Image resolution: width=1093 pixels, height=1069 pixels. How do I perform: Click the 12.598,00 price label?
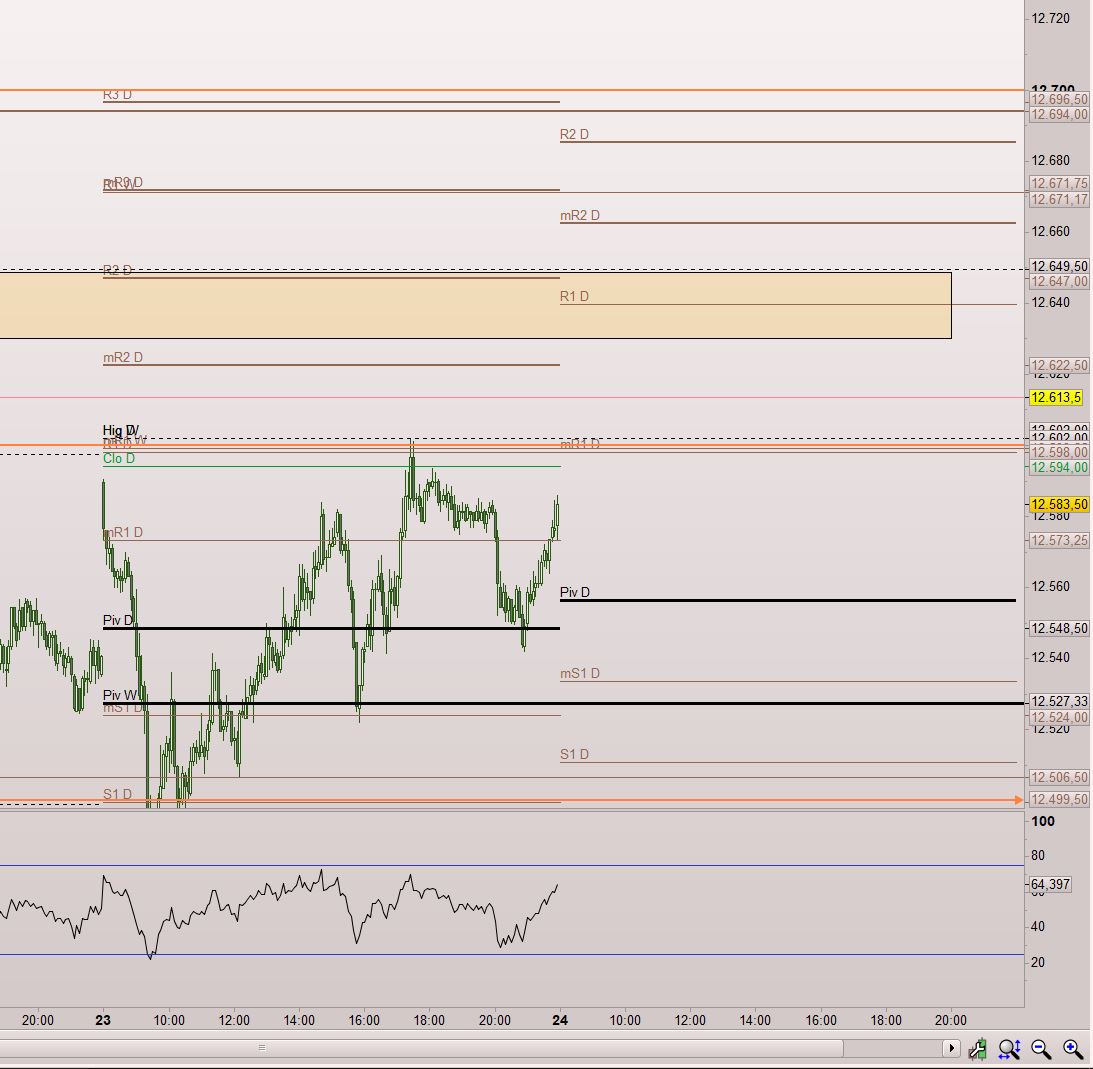click(1059, 452)
